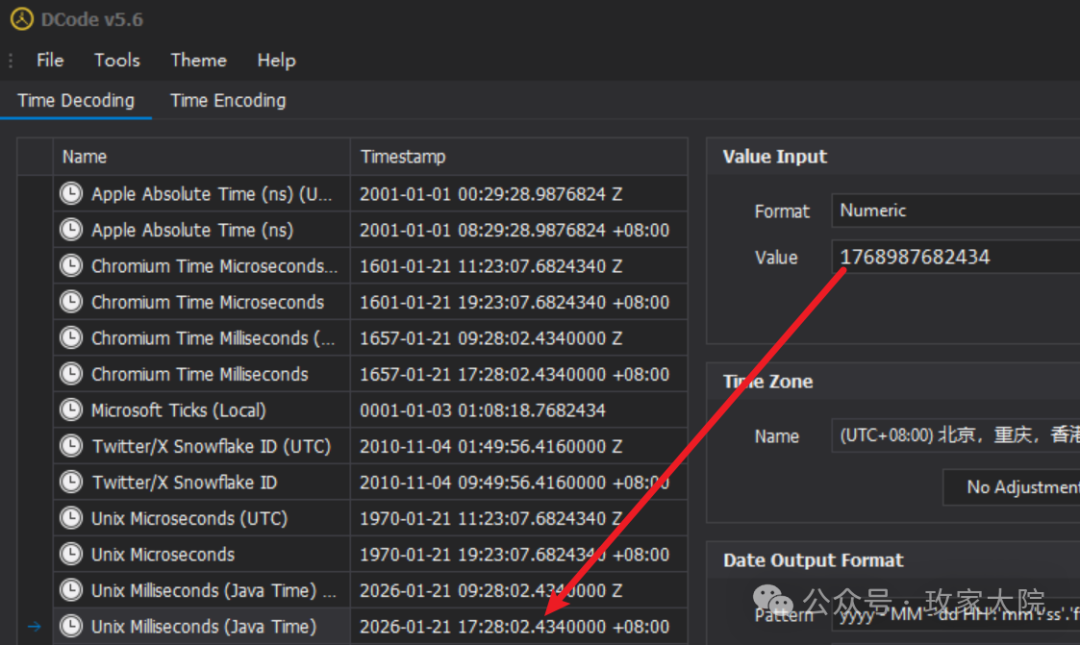This screenshot has width=1080, height=645.
Task: Click timestamp 1657-01-21 09:28:02.4340000 Z
Action: (491, 338)
